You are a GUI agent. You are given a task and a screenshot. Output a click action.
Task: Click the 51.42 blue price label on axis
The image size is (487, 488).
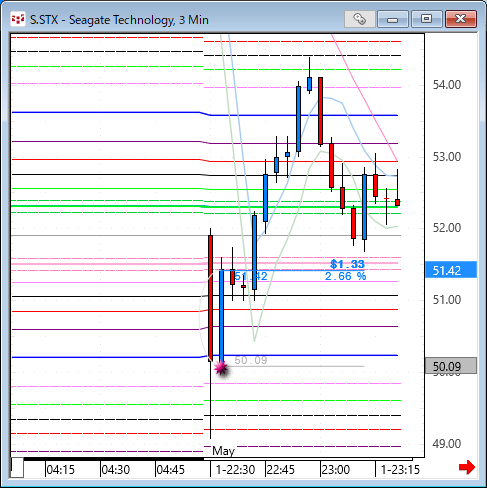(x=451, y=270)
